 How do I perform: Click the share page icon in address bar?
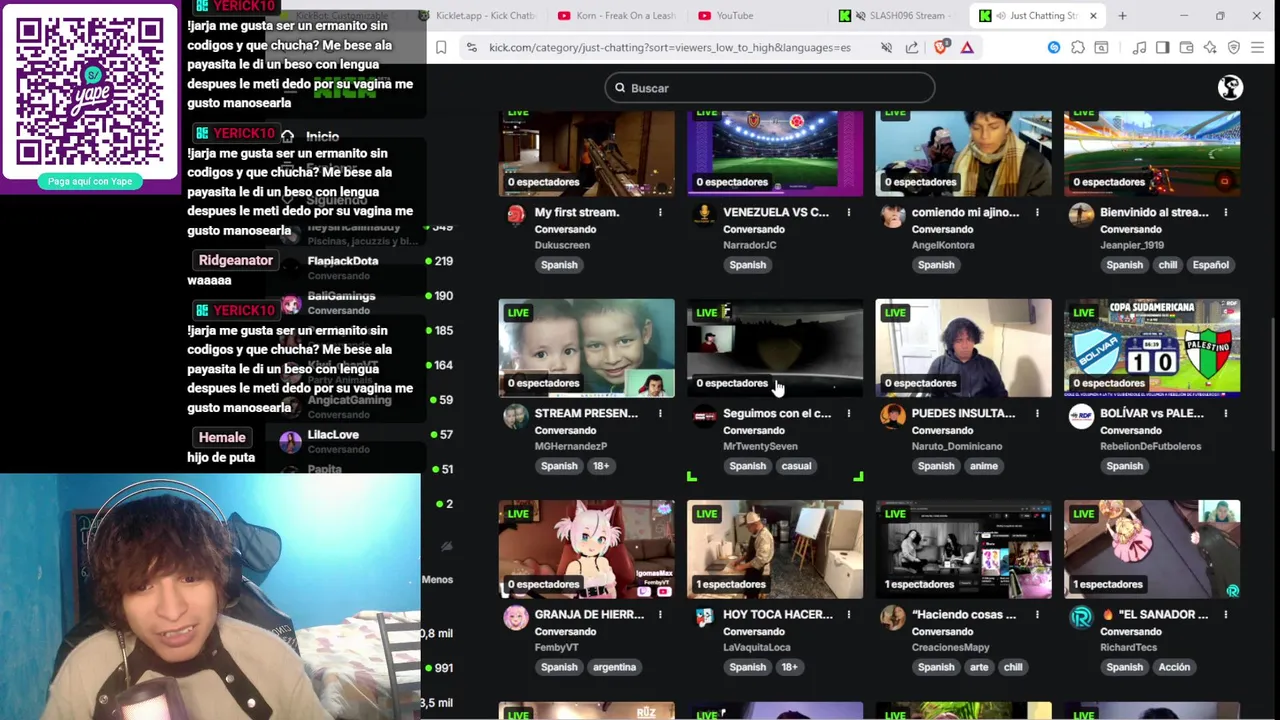coord(912,47)
